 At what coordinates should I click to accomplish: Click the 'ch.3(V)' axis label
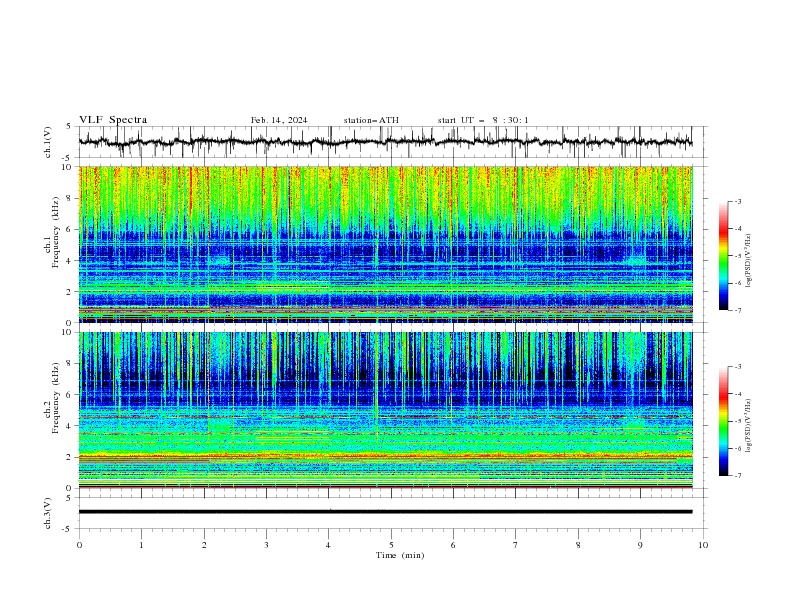pyautogui.click(x=48, y=513)
